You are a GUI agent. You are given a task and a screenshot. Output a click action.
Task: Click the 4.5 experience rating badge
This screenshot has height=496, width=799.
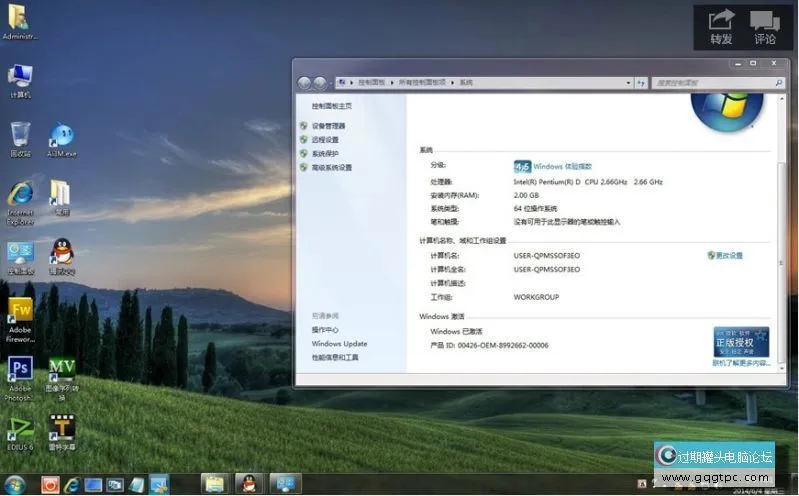click(x=522, y=166)
